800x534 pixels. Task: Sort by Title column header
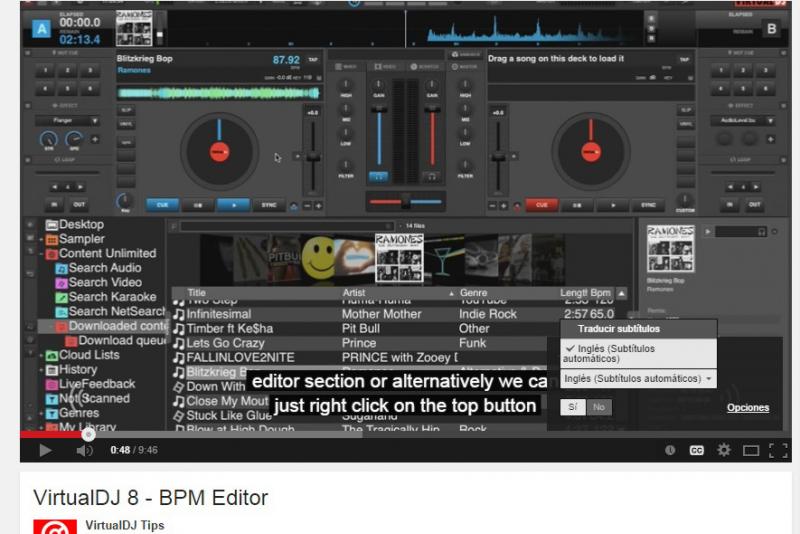coord(196,293)
